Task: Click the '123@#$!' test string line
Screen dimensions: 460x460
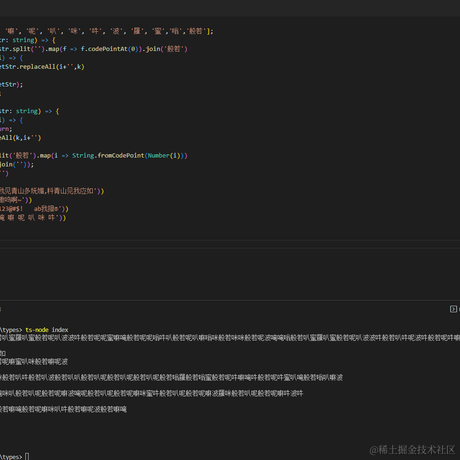Action: coord(34,209)
